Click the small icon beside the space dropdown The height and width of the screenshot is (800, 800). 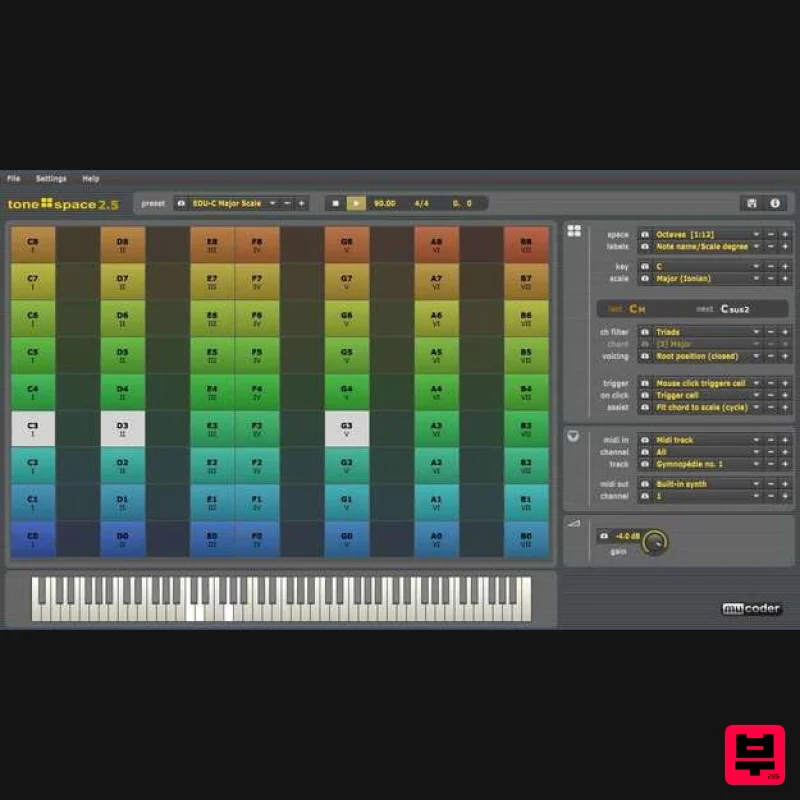(x=645, y=234)
